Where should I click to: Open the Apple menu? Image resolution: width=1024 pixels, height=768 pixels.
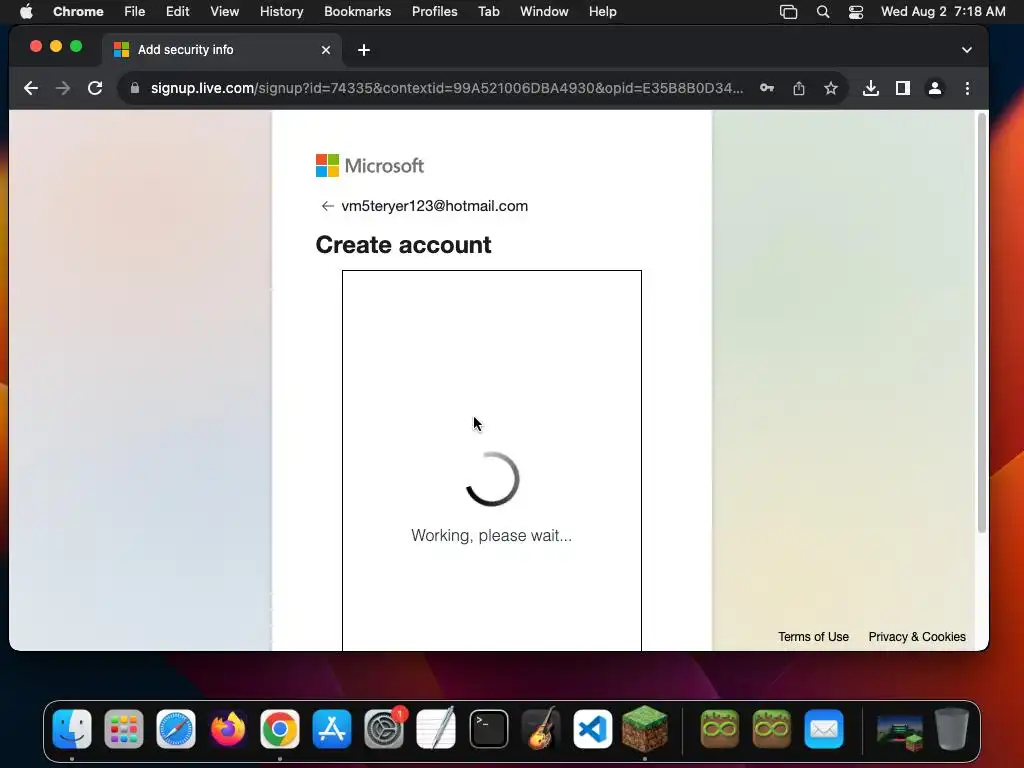(x=26, y=12)
